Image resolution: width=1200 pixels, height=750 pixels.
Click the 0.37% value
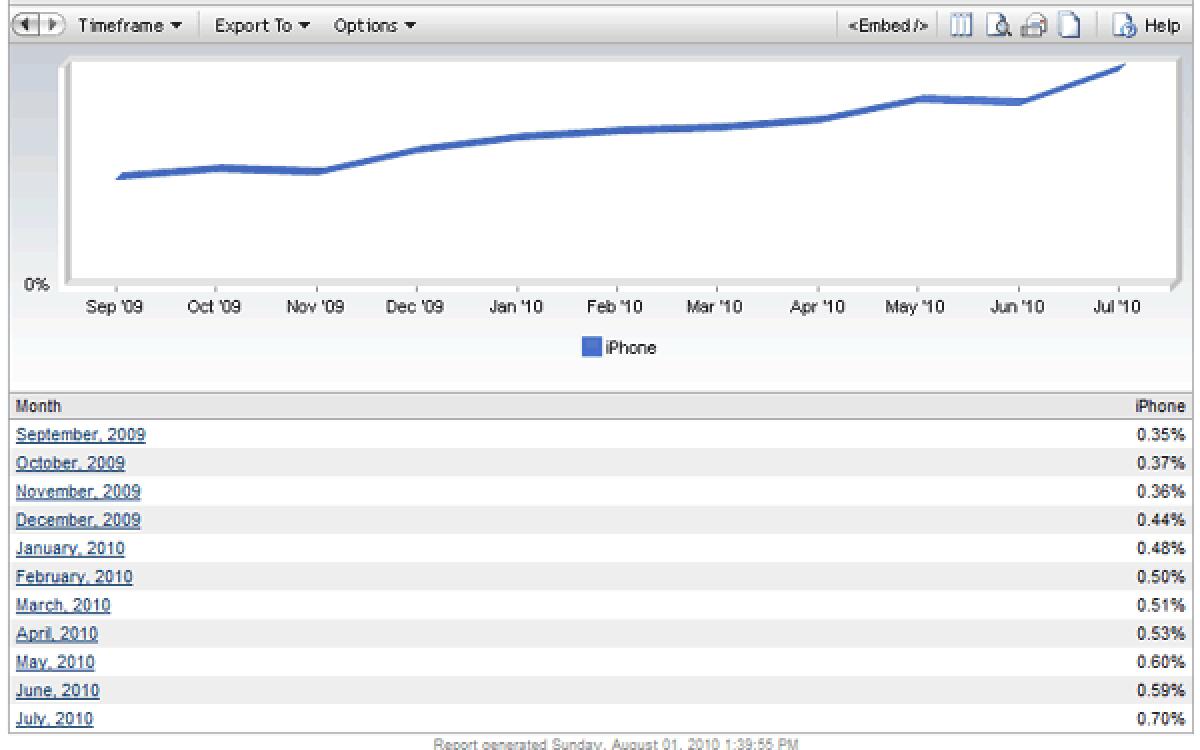[1161, 463]
